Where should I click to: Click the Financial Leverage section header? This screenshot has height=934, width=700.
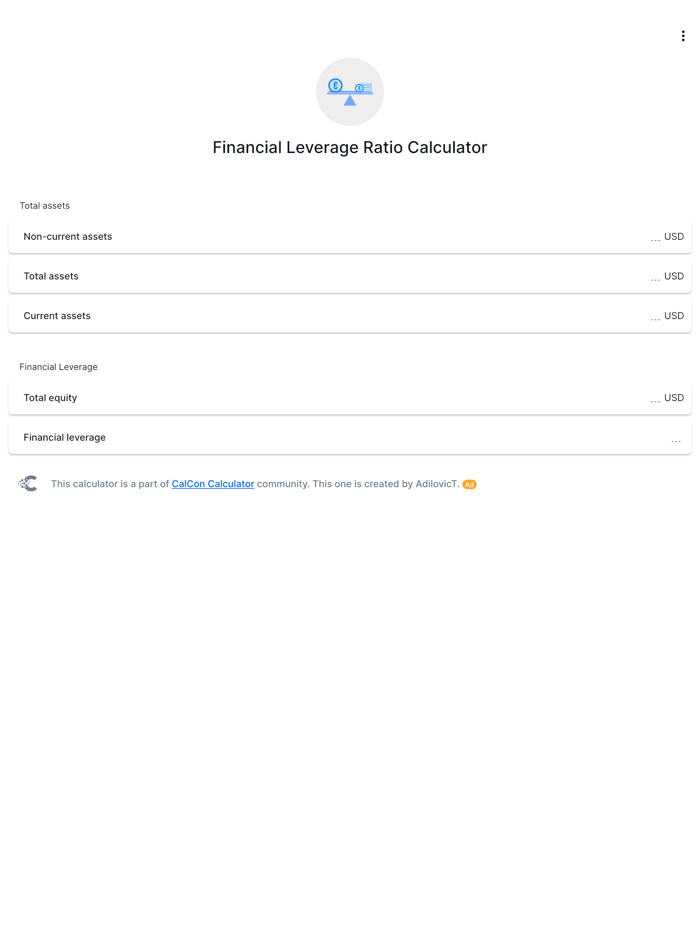click(x=58, y=366)
